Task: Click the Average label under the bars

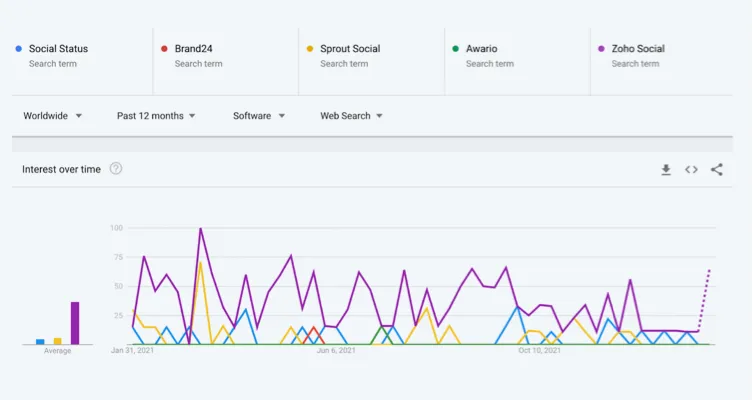Action: coord(58,351)
